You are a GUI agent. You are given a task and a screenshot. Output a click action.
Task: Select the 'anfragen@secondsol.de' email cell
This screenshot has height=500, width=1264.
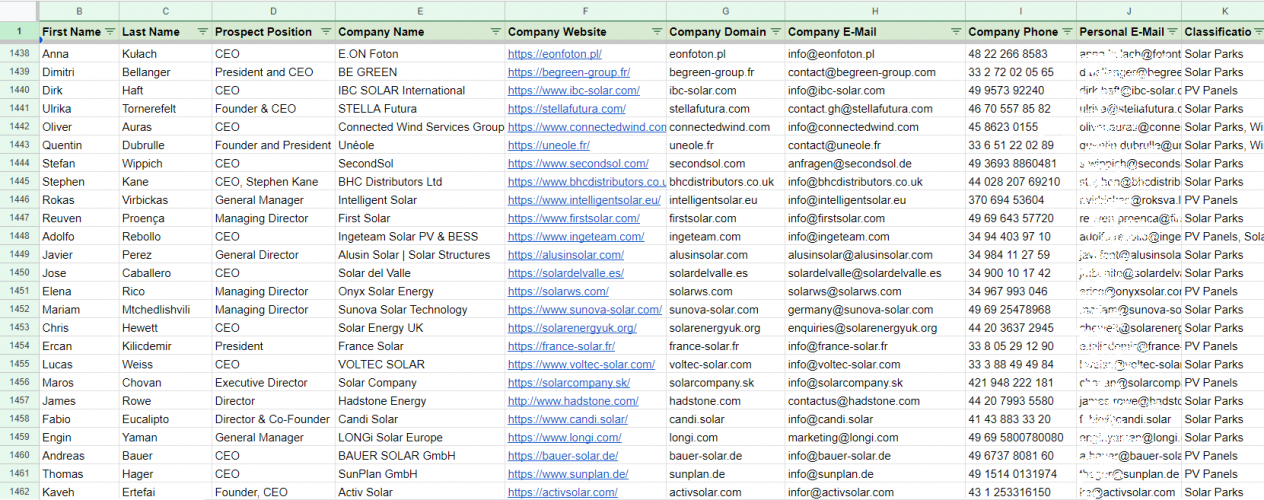click(x=875, y=163)
